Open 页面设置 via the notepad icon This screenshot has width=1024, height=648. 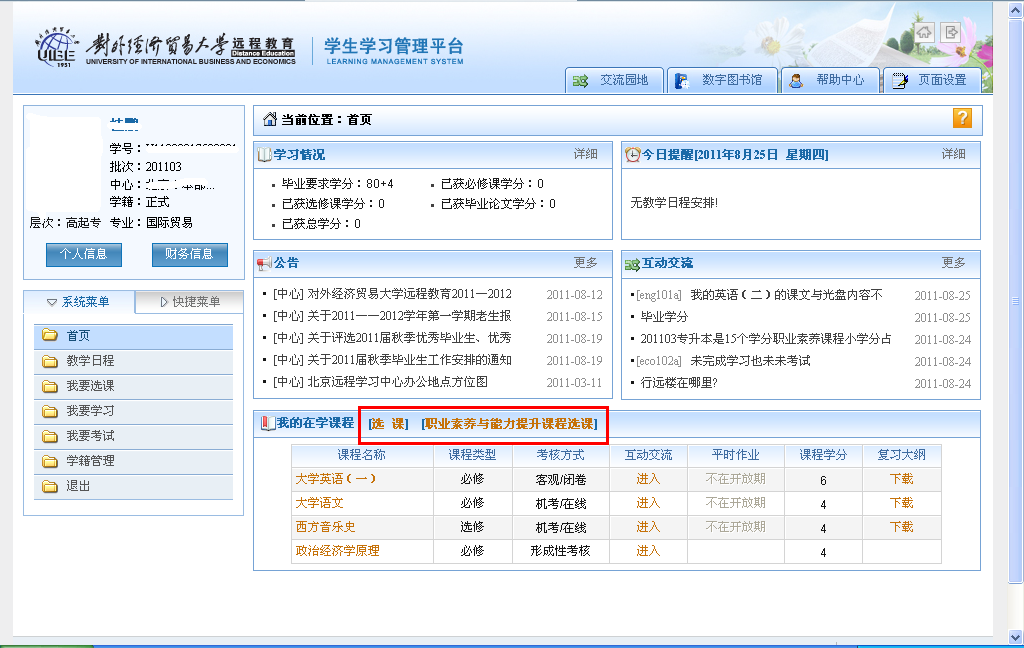click(x=898, y=81)
